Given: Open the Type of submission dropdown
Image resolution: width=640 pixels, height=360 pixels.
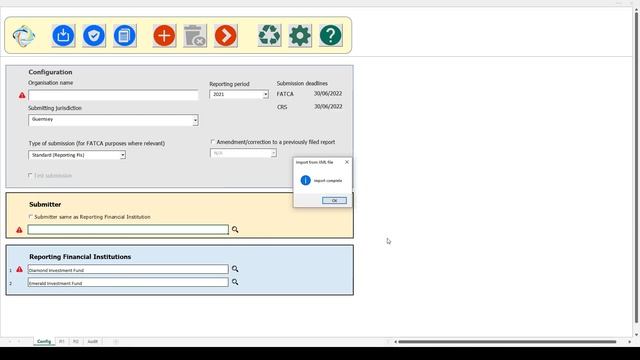Looking at the screenshot, I should click(122, 155).
